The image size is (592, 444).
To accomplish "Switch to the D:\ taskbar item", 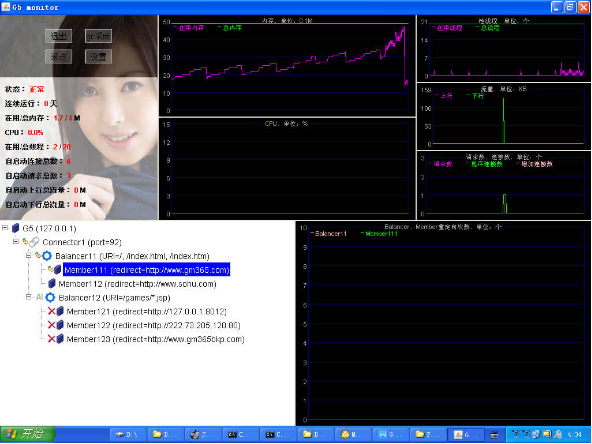I will point(128,435).
